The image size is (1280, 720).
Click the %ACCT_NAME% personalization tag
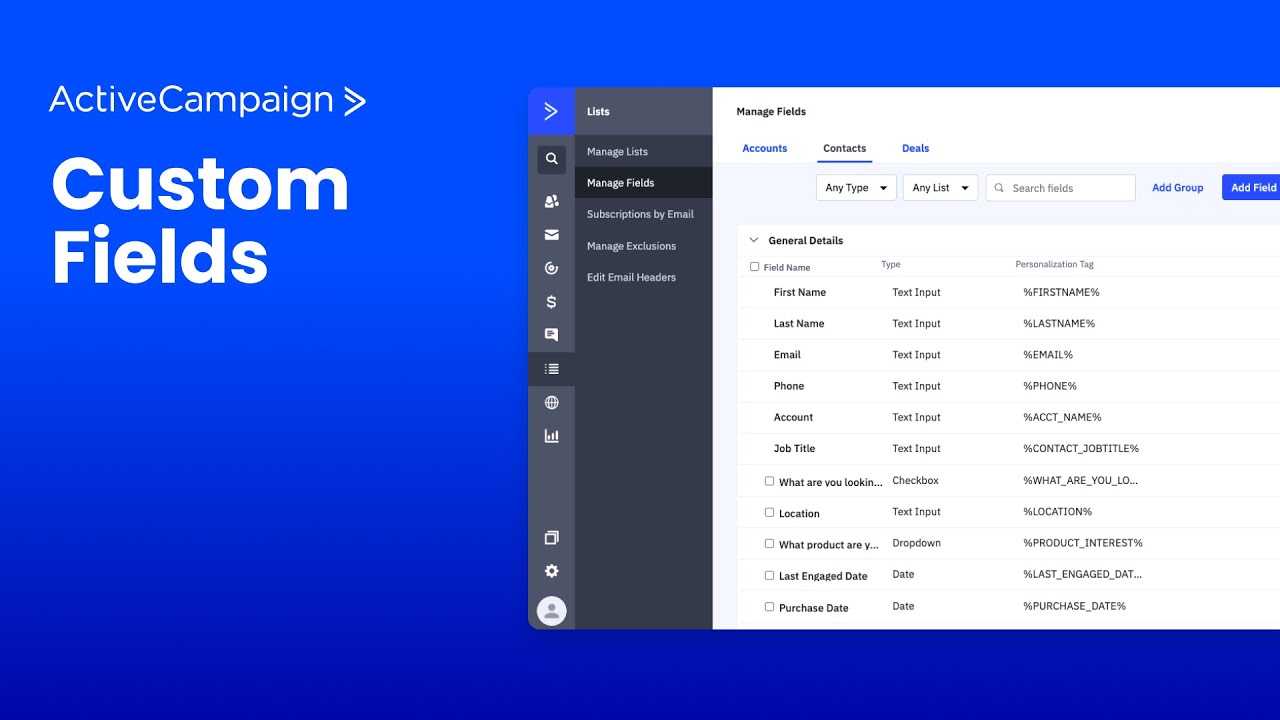(x=1062, y=417)
